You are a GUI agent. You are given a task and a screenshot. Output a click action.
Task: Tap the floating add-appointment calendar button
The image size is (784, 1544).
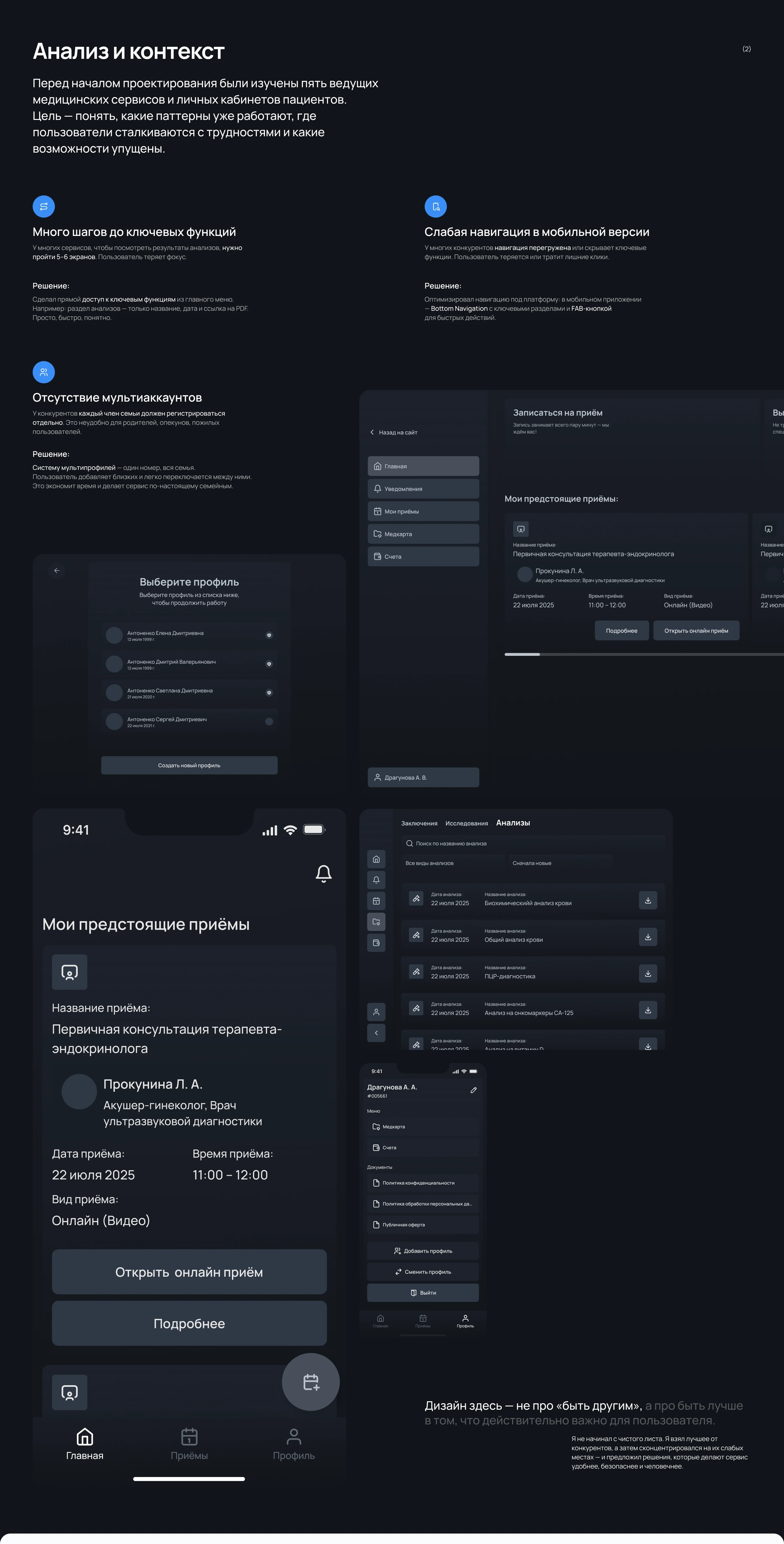[310, 1382]
